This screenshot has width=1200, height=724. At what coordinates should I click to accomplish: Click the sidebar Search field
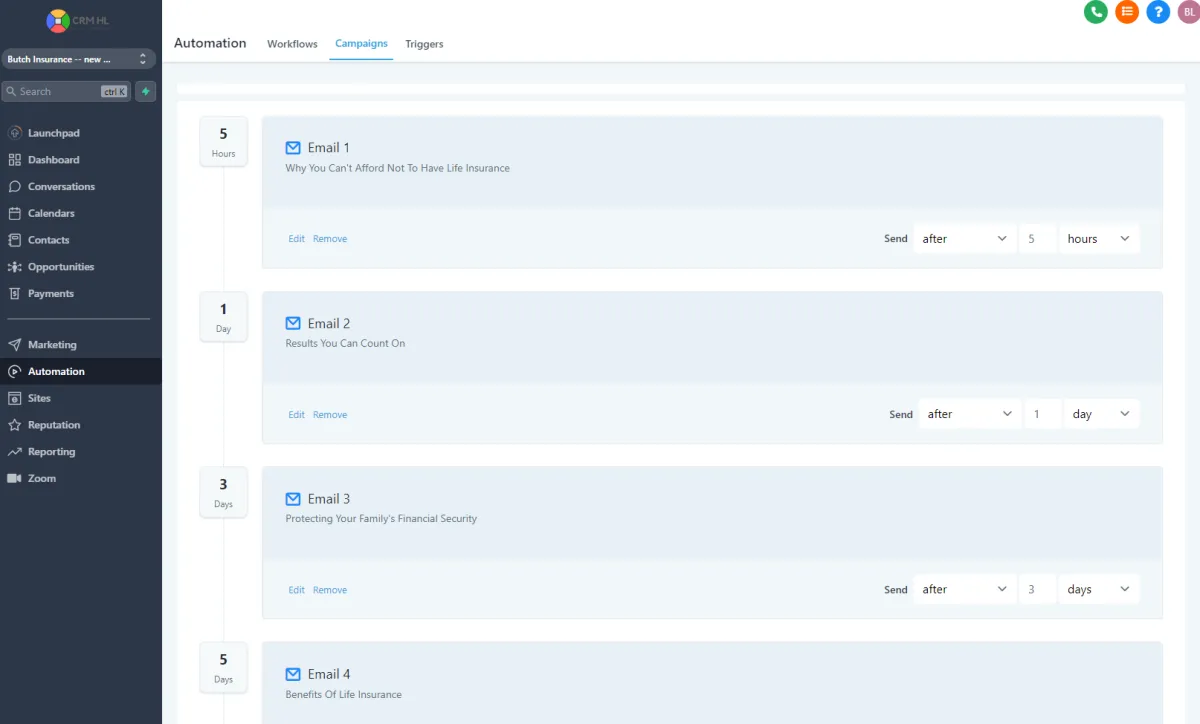[66, 91]
